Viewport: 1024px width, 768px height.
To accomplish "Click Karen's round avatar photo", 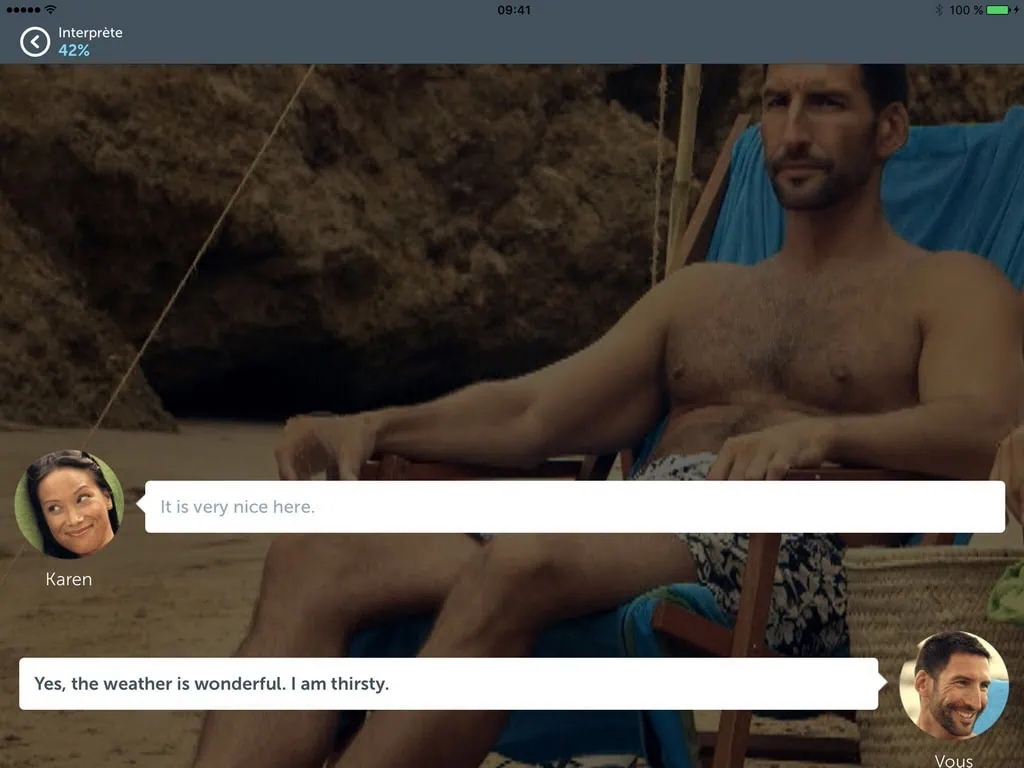I will click(x=69, y=504).
